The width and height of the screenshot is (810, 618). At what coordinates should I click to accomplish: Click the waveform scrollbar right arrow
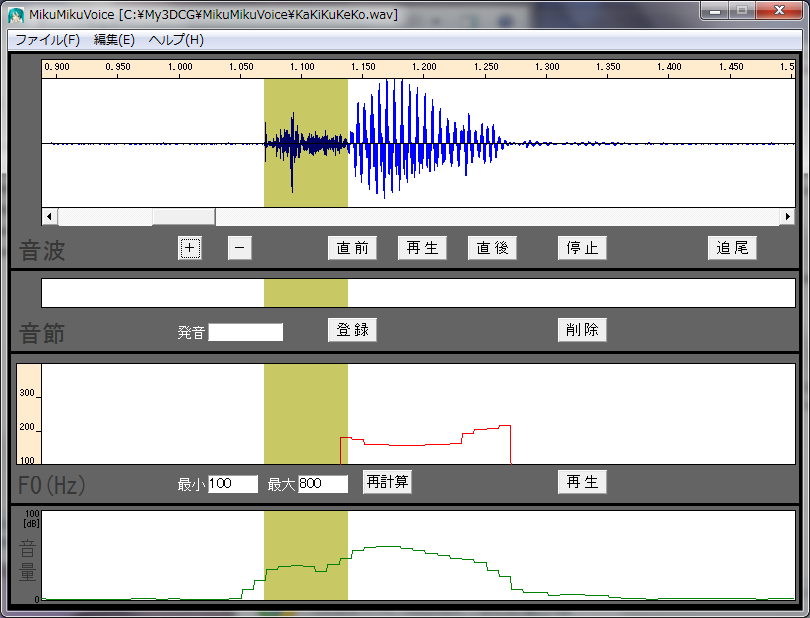point(787,217)
